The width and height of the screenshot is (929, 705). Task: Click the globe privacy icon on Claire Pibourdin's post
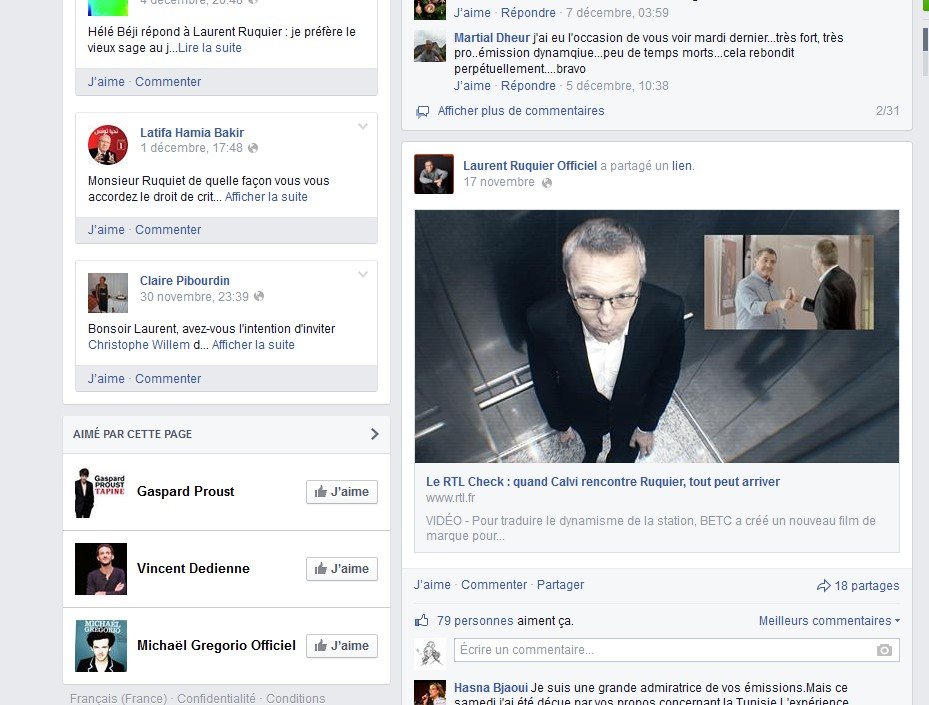[x=259, y=296]
